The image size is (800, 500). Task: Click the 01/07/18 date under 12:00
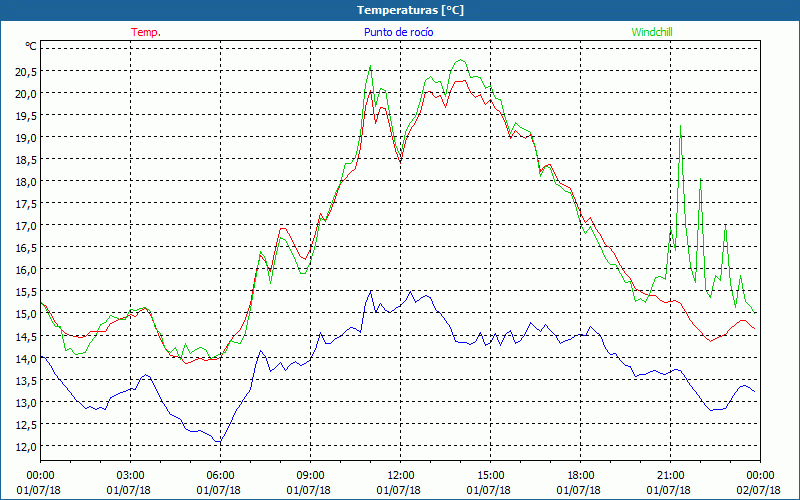tap(399, 490)
